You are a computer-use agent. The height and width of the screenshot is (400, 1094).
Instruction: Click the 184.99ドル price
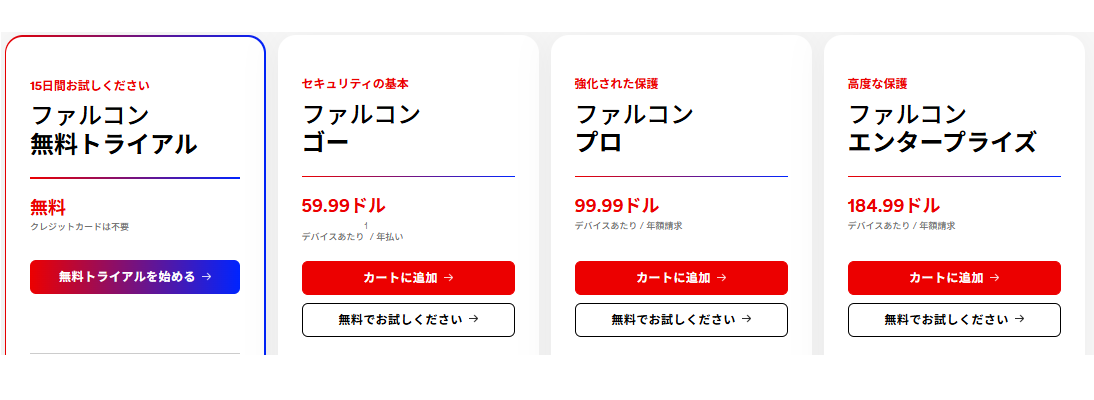893,206
